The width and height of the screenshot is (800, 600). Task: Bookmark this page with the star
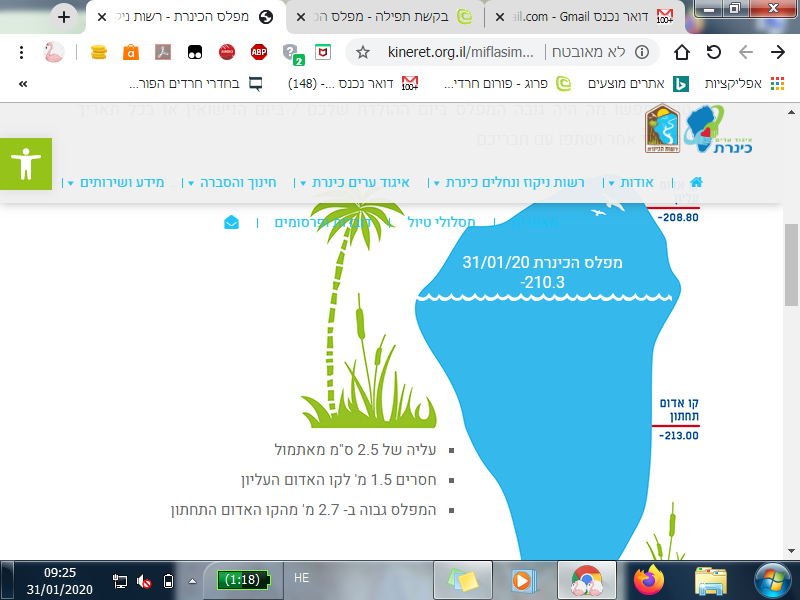point(363,52)
